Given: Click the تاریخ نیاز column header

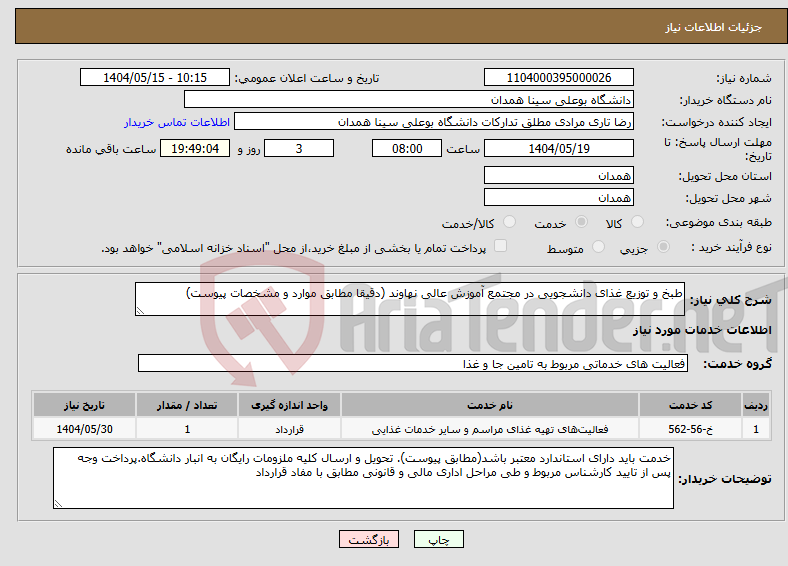Looking at the screenshot, I should 84,405.
